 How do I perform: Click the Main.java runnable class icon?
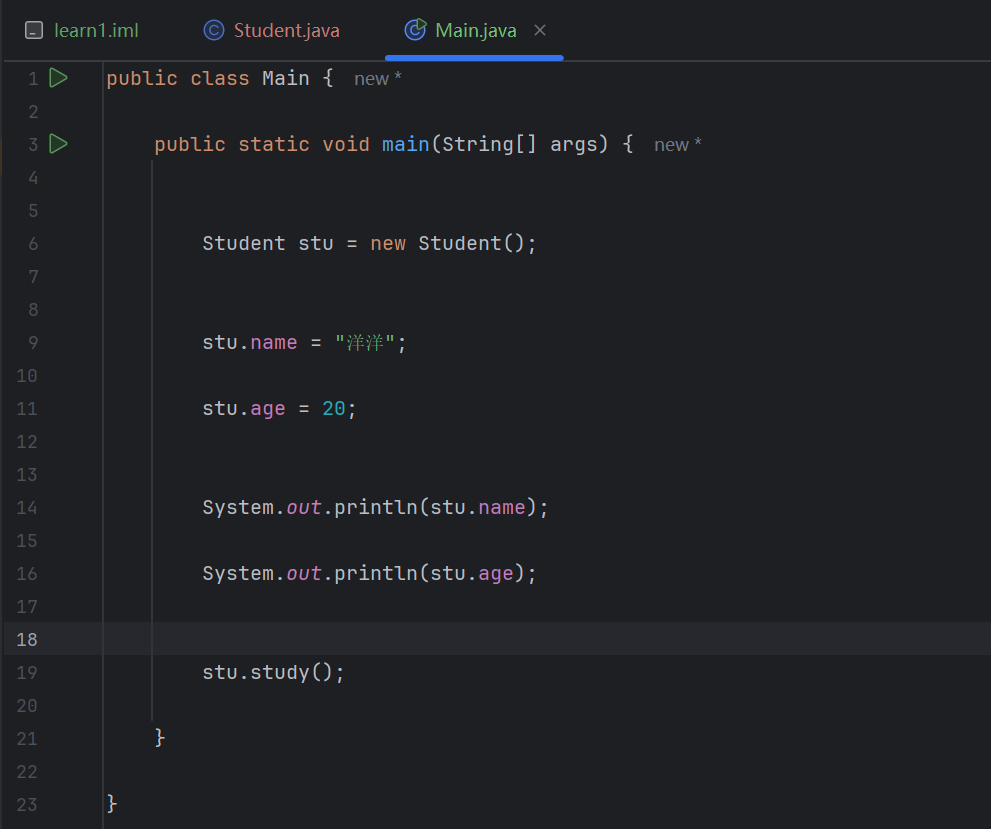415,30
